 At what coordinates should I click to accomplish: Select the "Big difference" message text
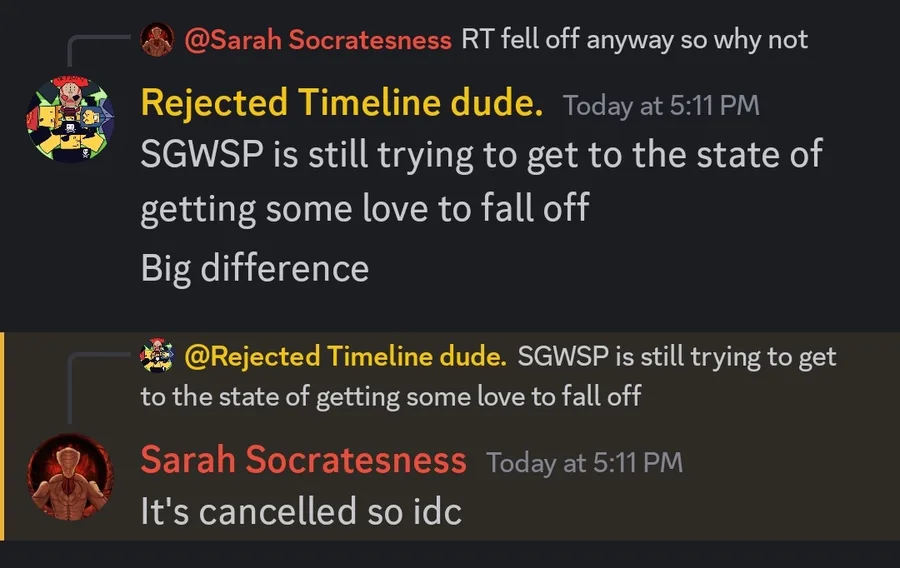point(254,268)
